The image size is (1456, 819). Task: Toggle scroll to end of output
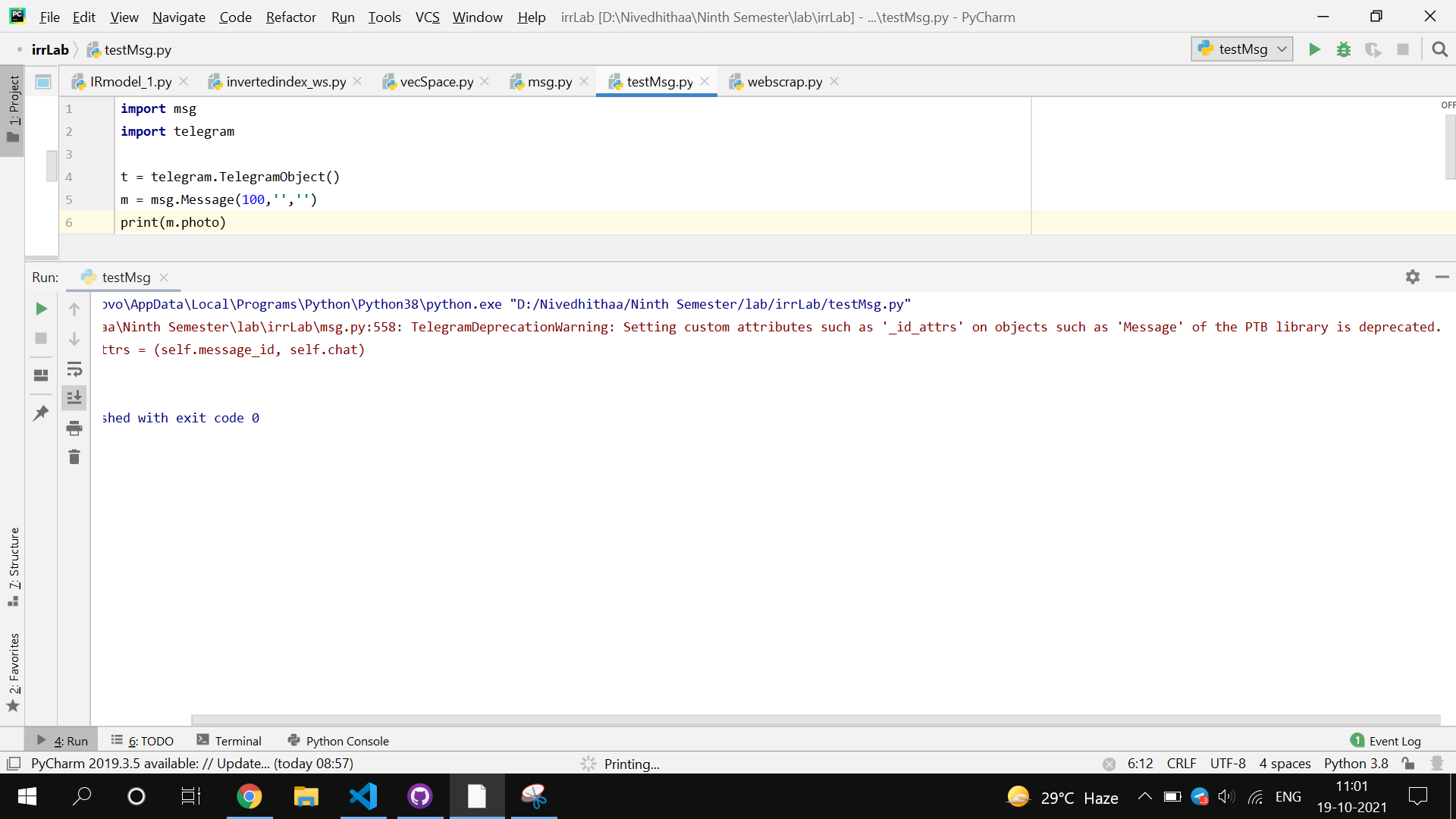click(74, 397)
